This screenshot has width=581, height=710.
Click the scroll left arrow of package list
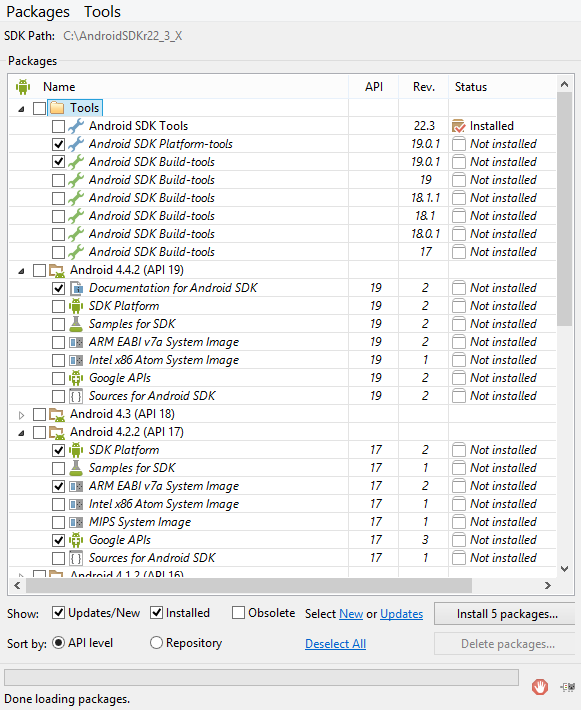17,585
